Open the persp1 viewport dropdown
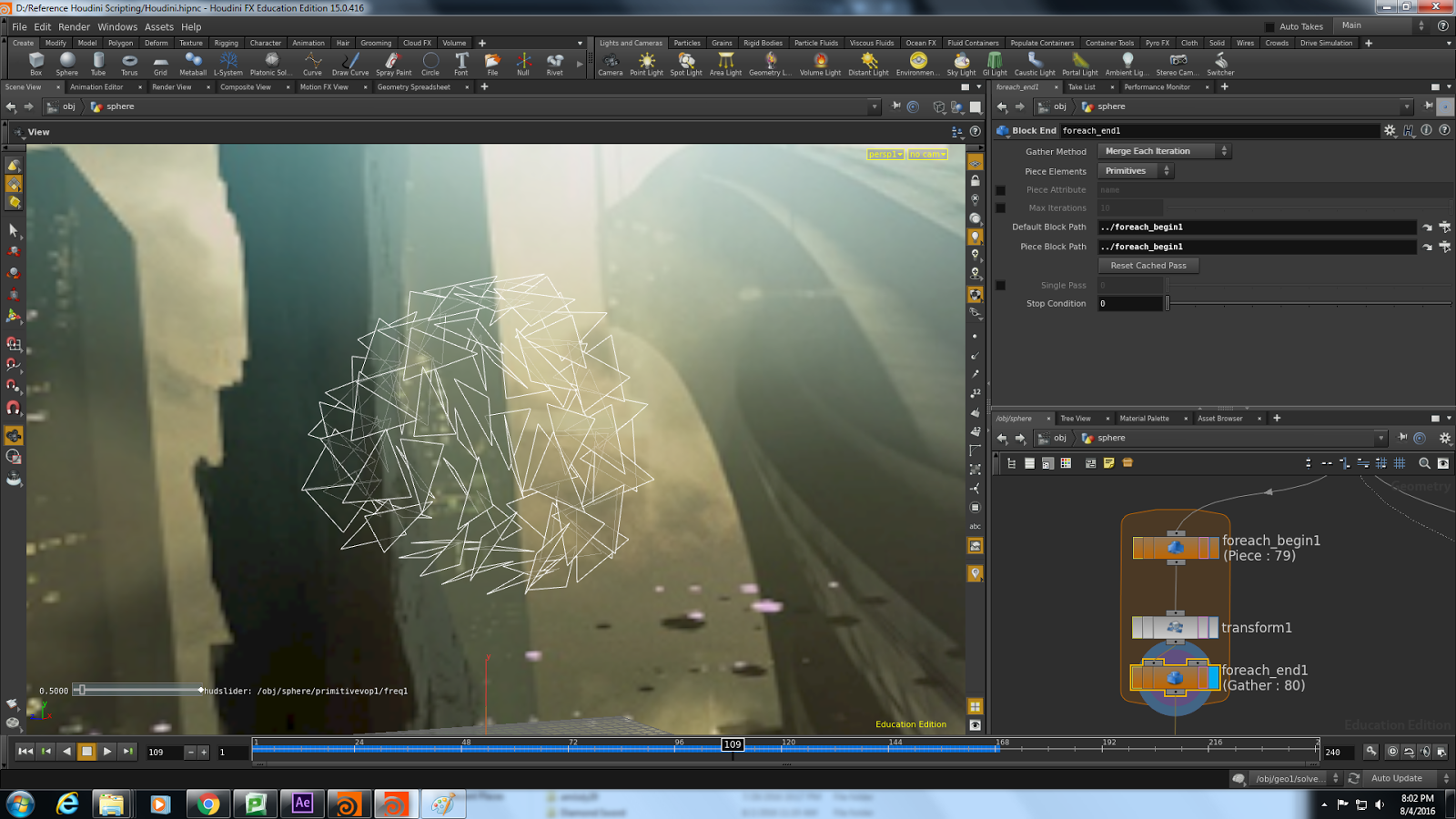 [882, 154]
